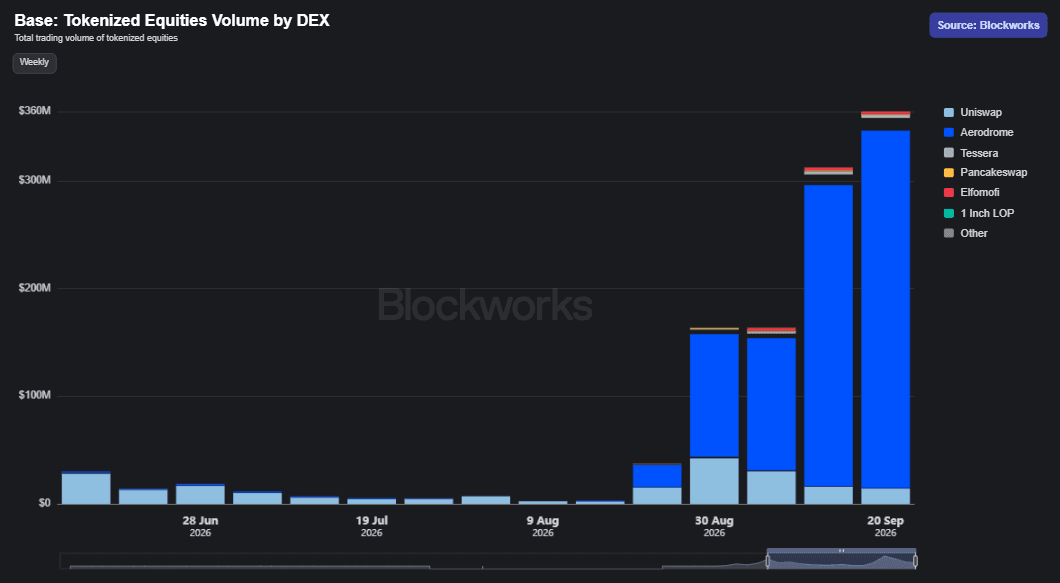Toggle Uniswap series in legend
The width and height of the screenshot is (1060, 583).
click(x=973, y=112)
